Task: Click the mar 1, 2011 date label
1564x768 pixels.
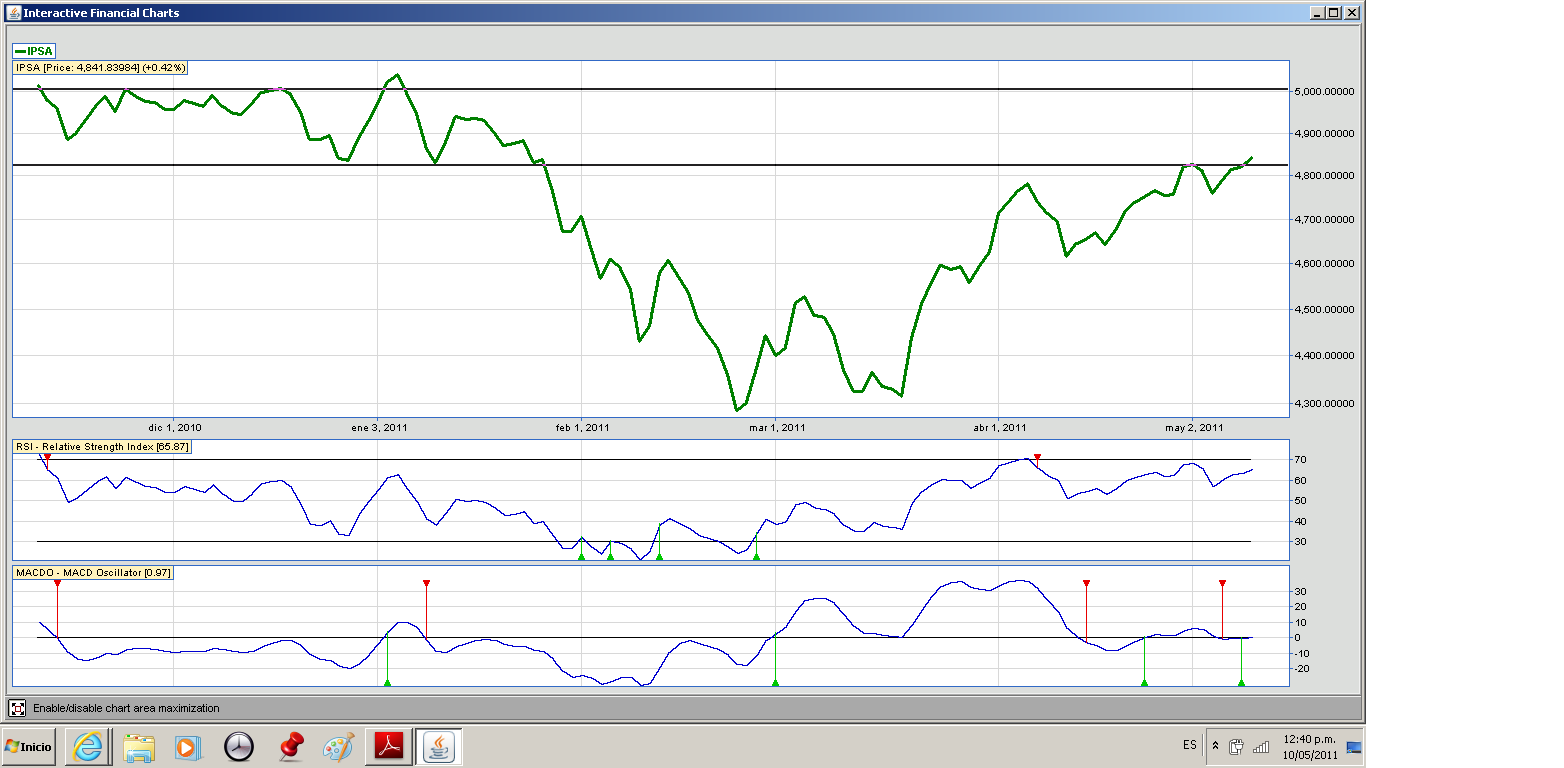Action: click(776, 428)
